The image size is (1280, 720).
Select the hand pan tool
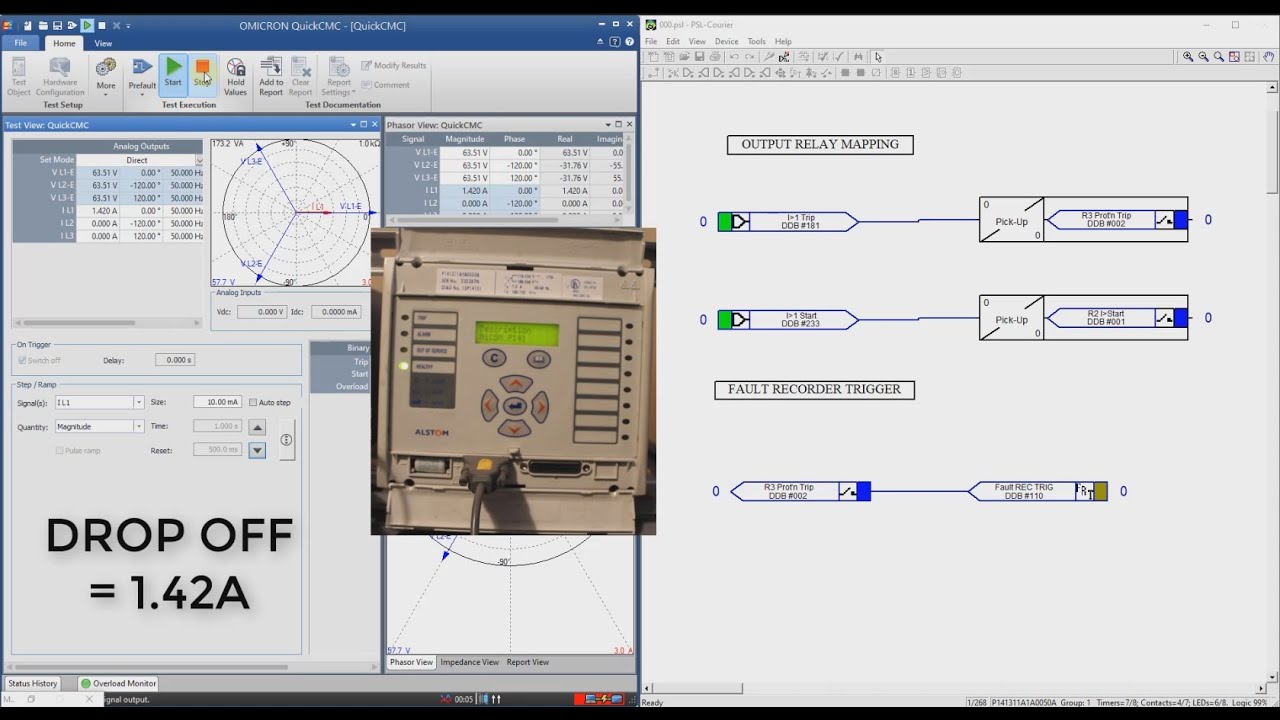point(1268,57)
